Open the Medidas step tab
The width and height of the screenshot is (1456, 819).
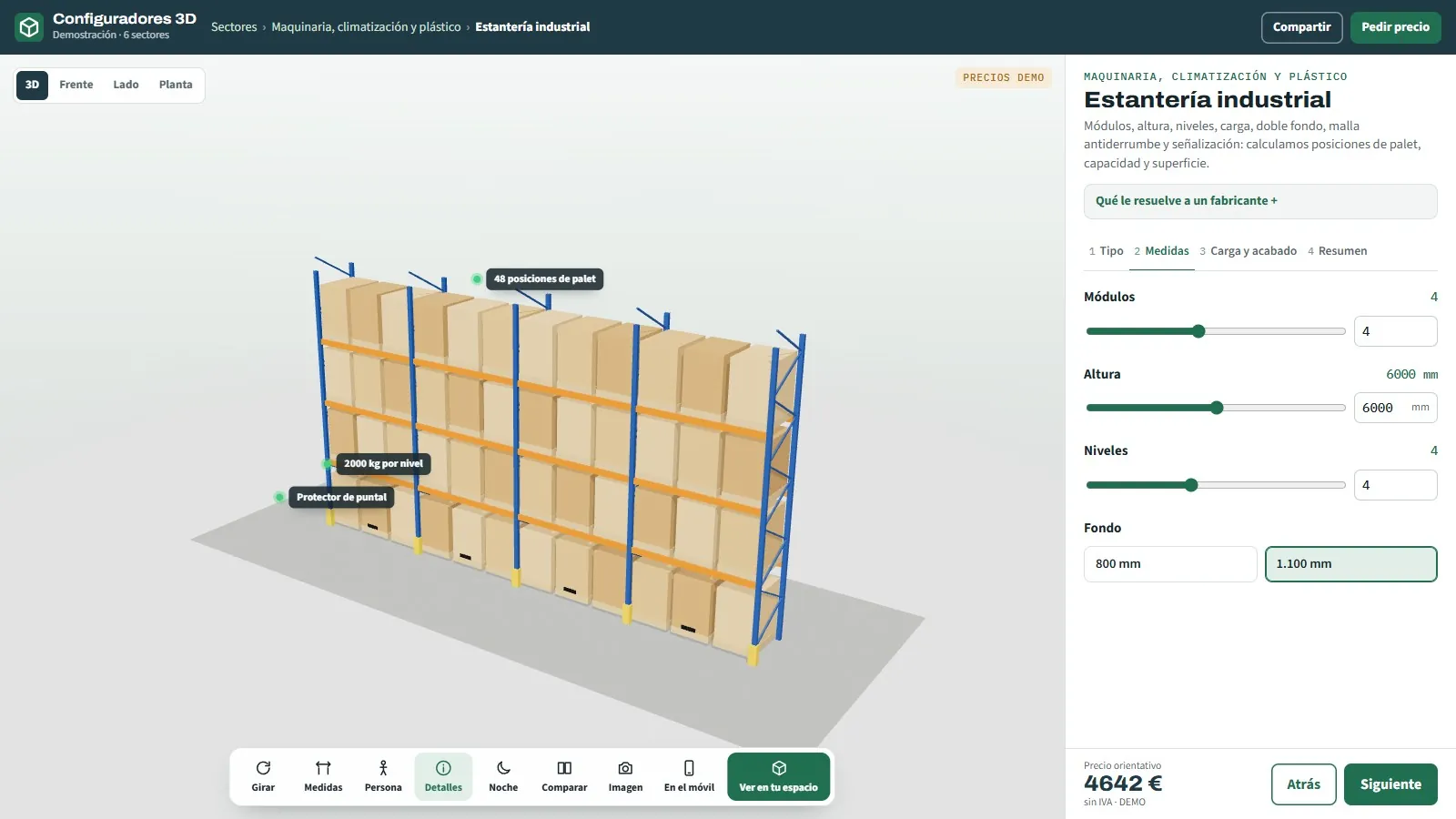(x=1161, y=251)
